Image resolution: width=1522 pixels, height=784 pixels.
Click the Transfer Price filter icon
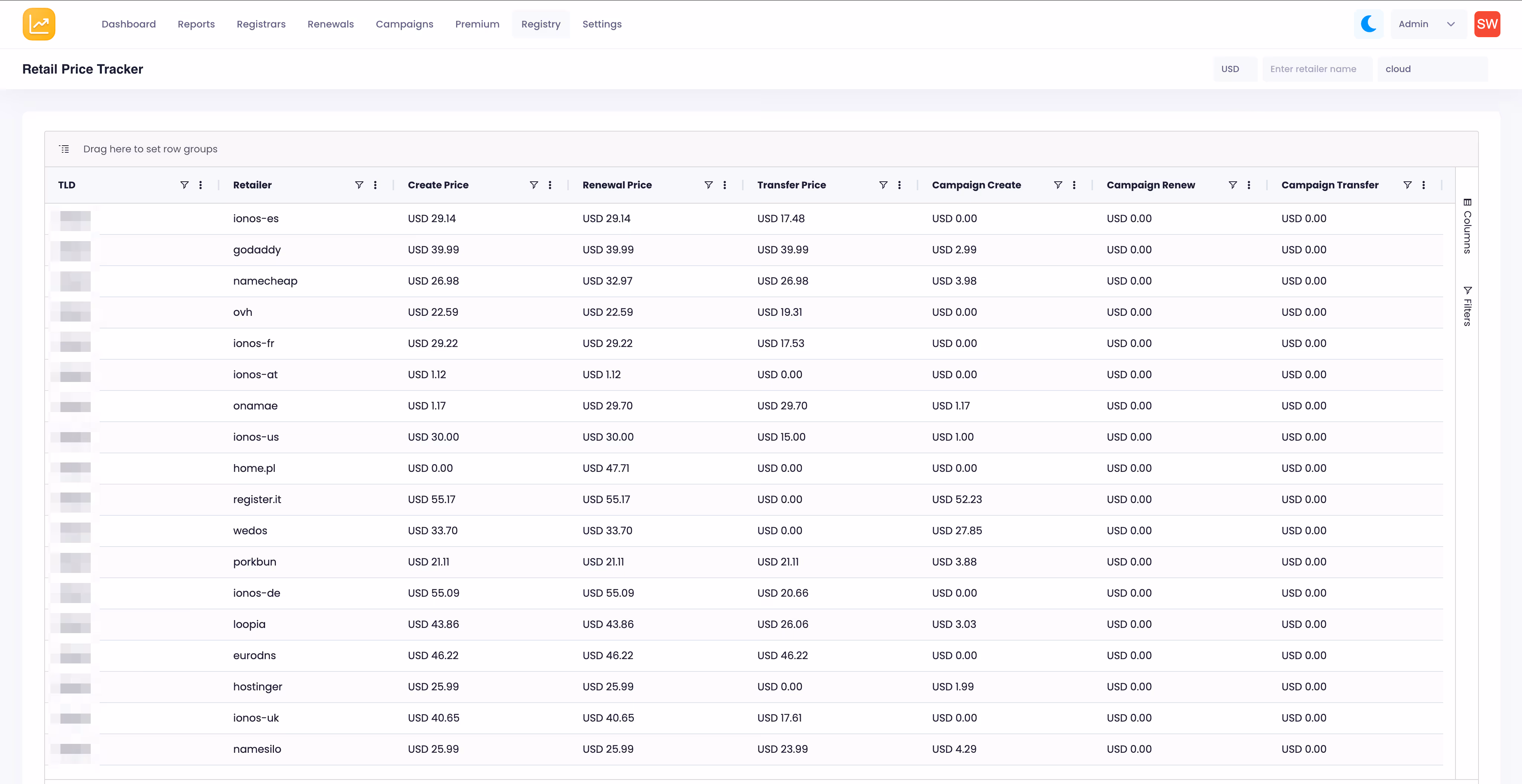[x=883, y=185]
